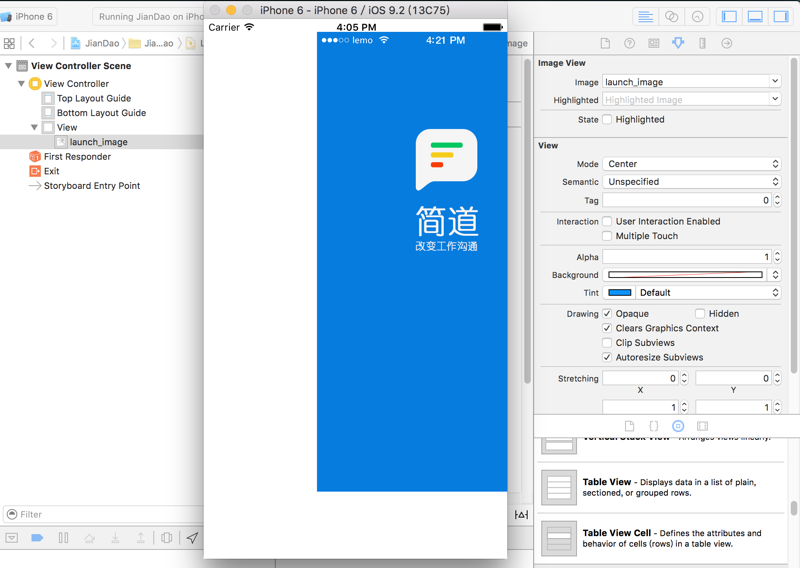Show the version editor
Viewport: 800px width, 568px height.
click(697, 17)
